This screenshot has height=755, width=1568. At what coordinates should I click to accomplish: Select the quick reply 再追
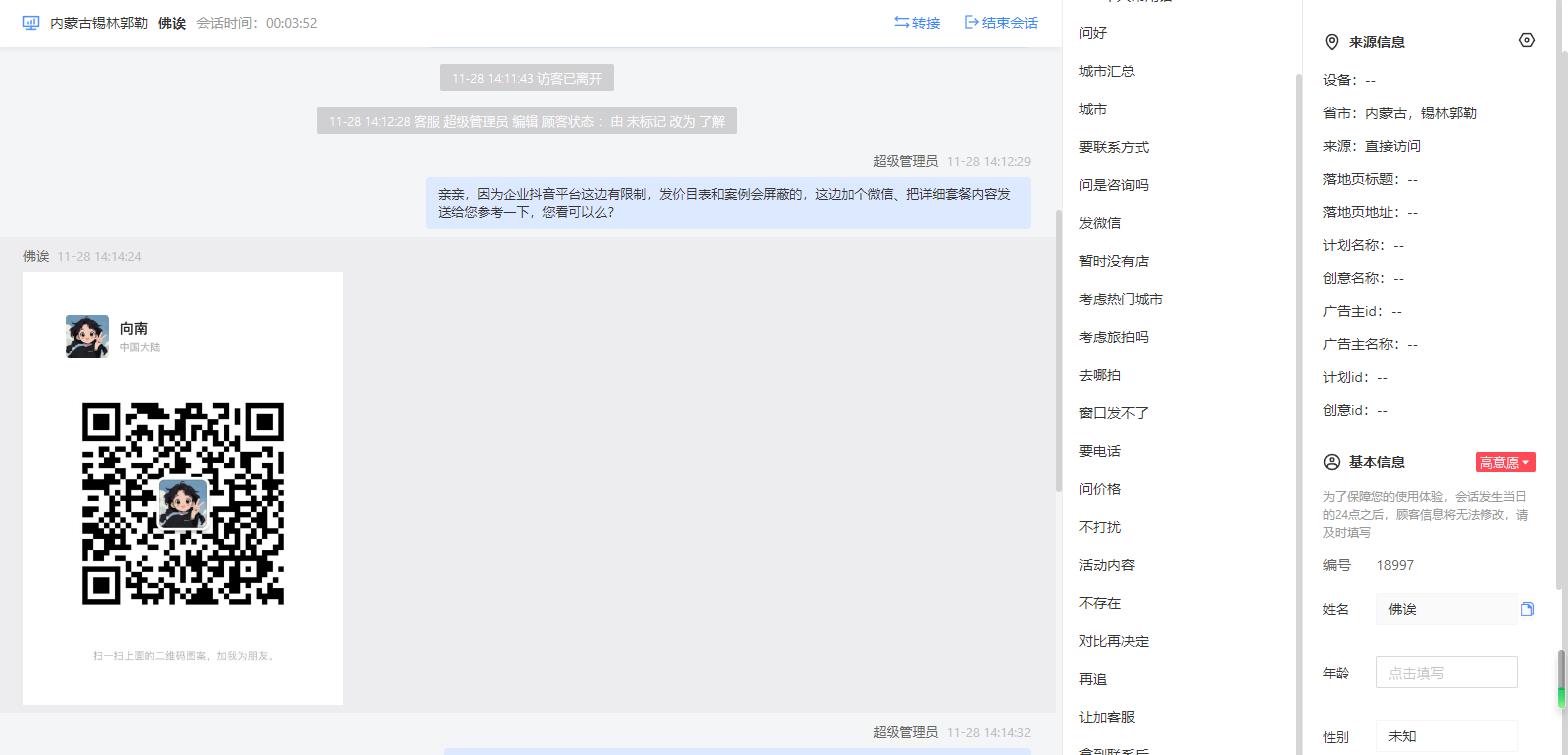(x=1093, y=679)
